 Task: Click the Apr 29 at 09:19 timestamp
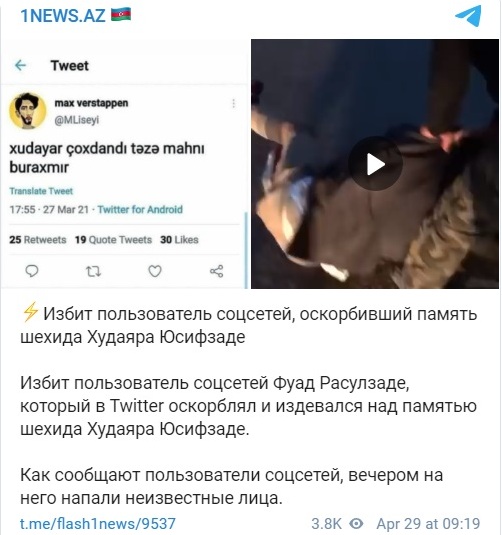coord(428,523)
